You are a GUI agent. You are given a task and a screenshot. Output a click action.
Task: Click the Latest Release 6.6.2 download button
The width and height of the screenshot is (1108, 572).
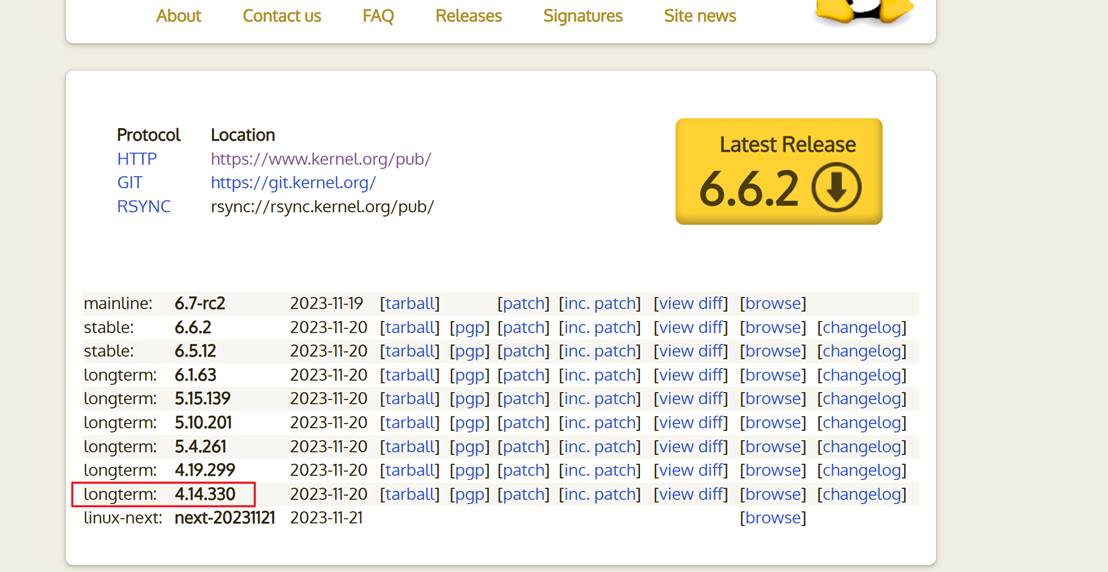pyautogui.click(x=779, y=171)
